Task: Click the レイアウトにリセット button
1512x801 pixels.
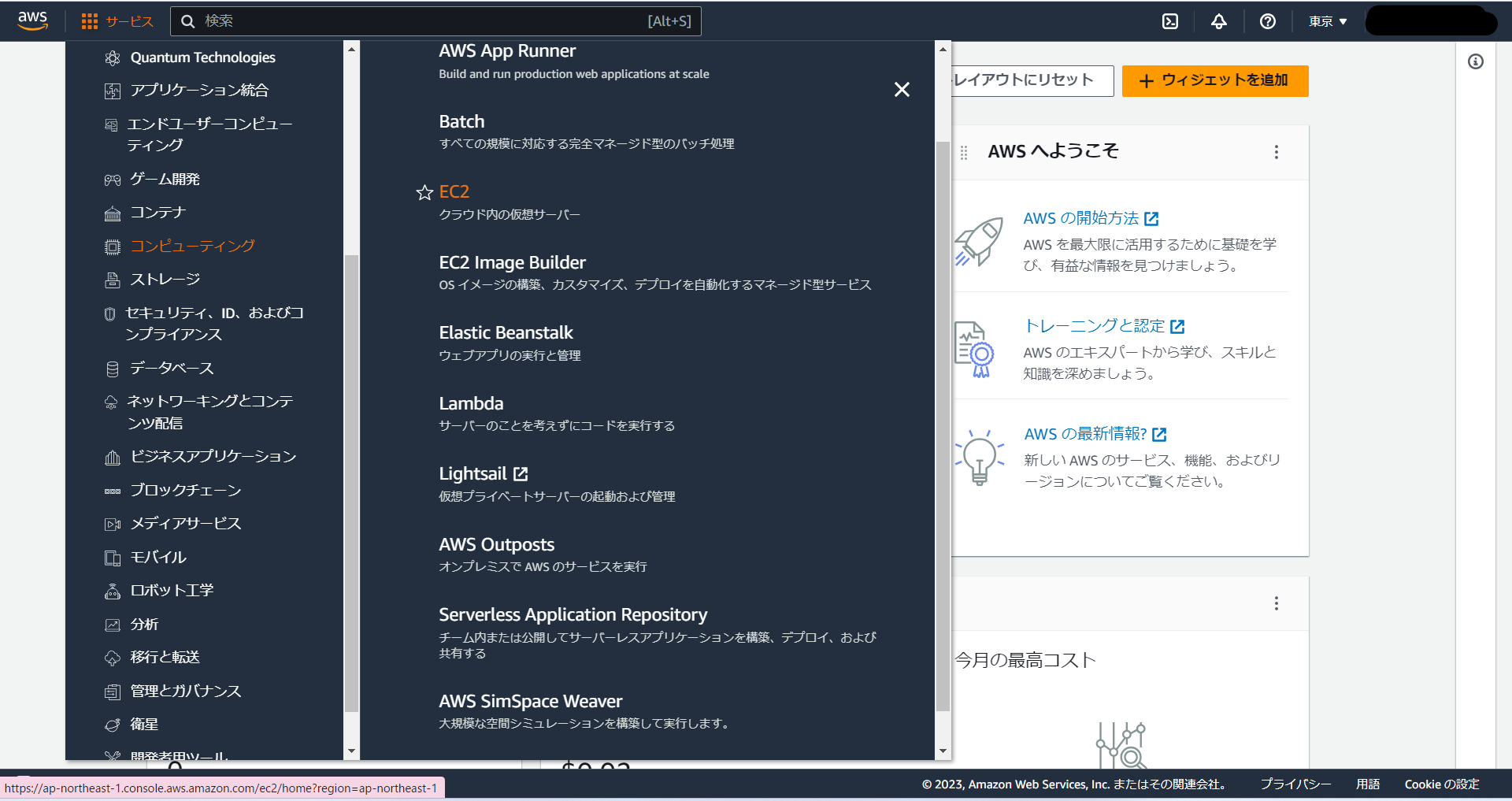Action: pos(1032,81)
